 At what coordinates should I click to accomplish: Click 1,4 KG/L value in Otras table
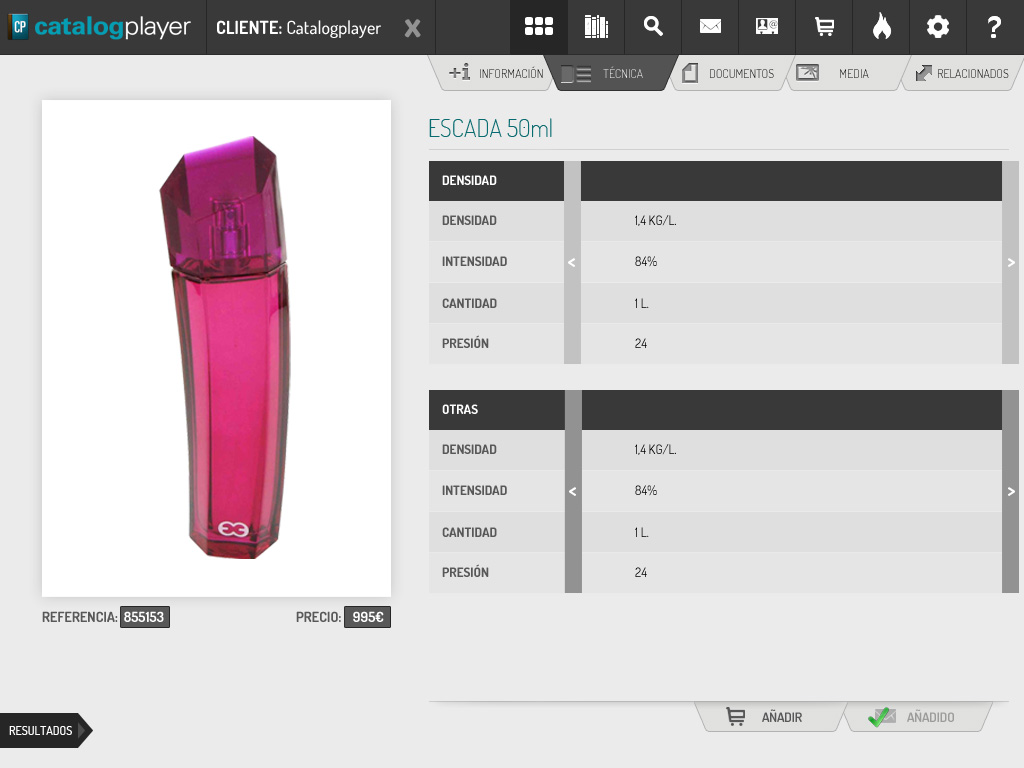(x=655, y=449)
